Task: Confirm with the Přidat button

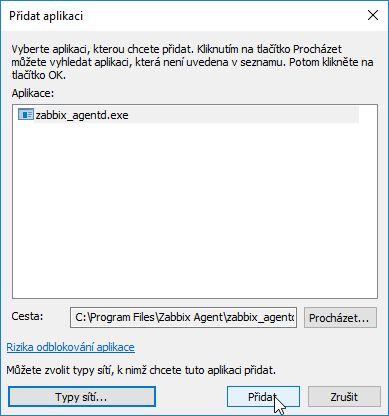Action: 263,397
